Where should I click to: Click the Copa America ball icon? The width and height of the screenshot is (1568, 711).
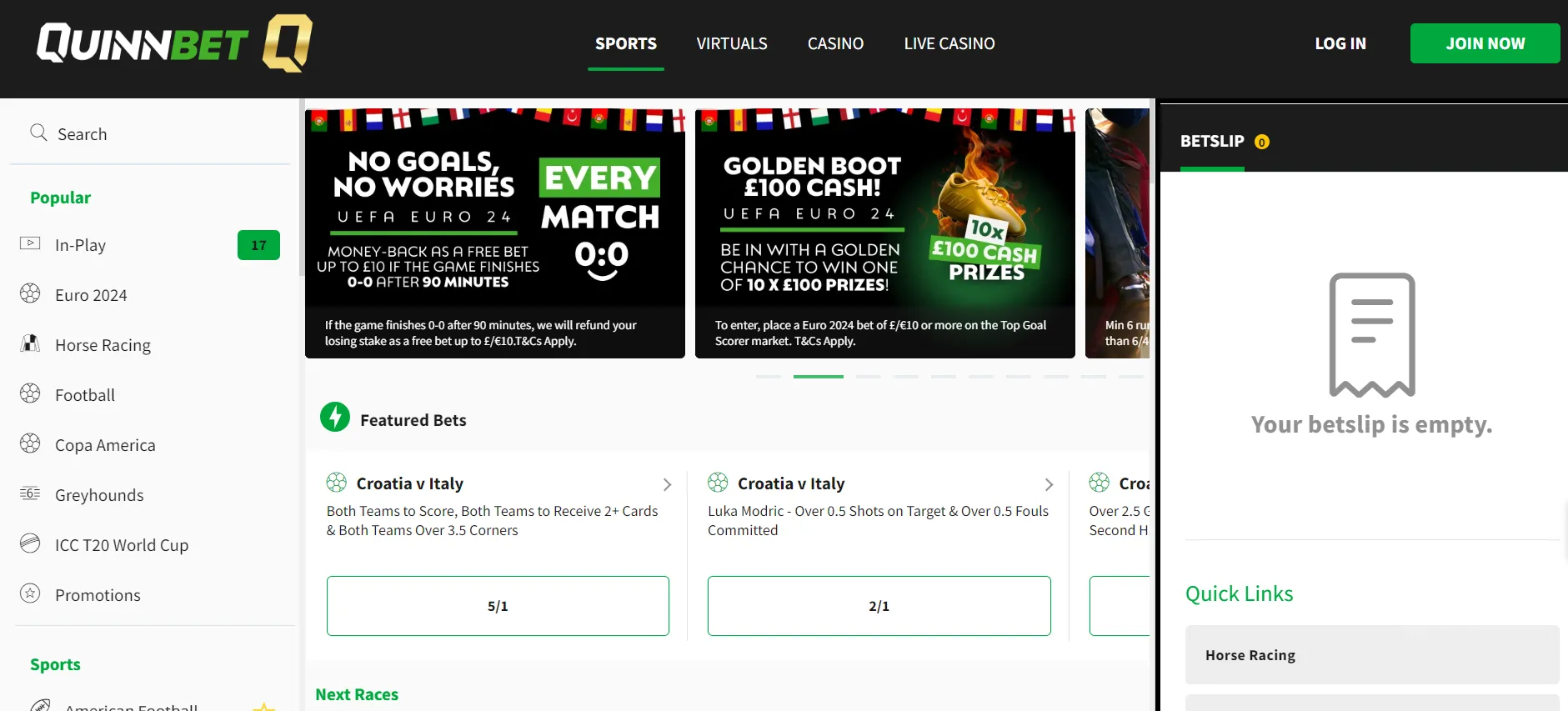coord(30,443)
